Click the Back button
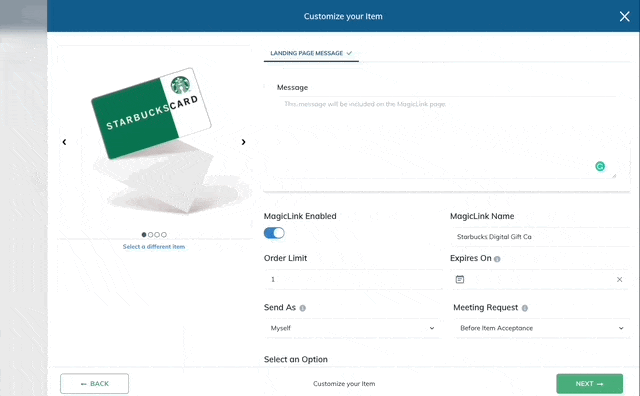Viewport: 640px width, 396px height. [x=94, y=384]
